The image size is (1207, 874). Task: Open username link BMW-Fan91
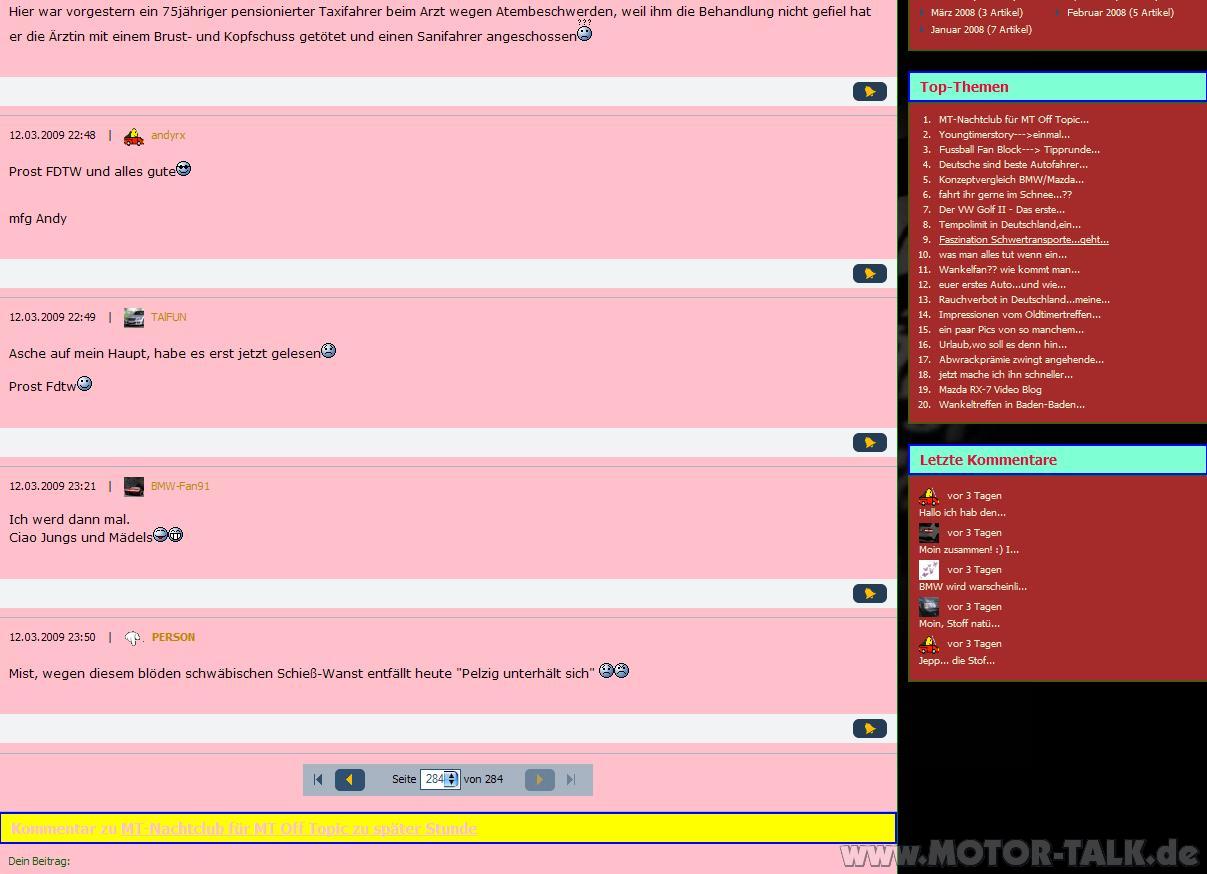click(180, 486)
